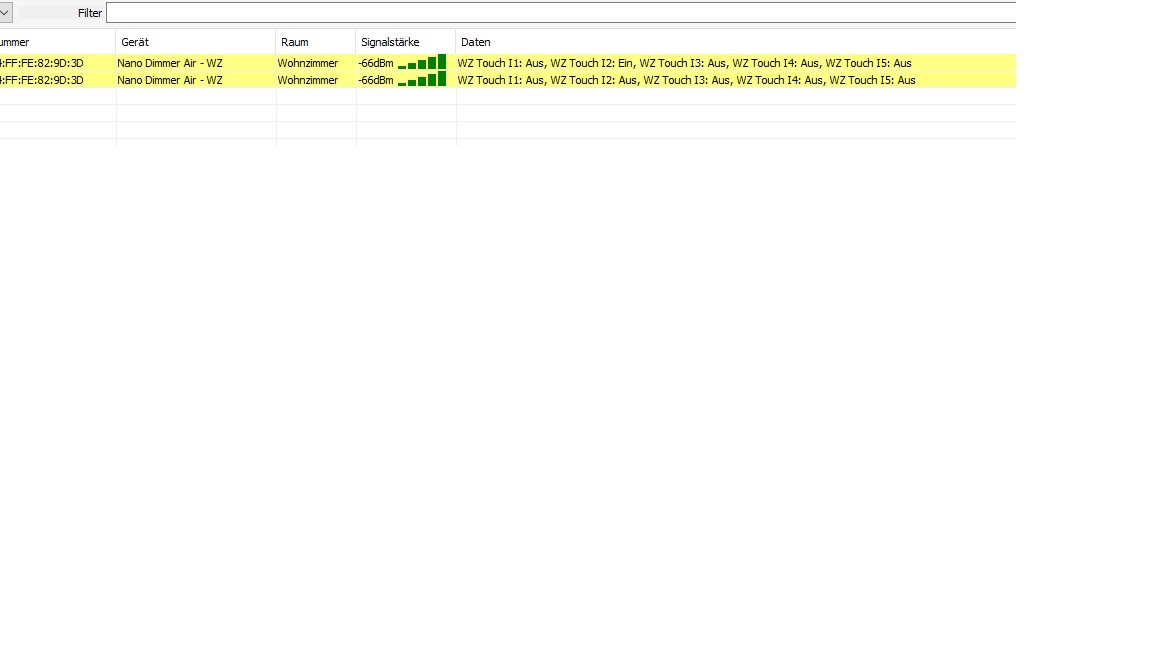1152x648 pixels.
Task: Click signal strength bars in first row
Action: point(422,62)
